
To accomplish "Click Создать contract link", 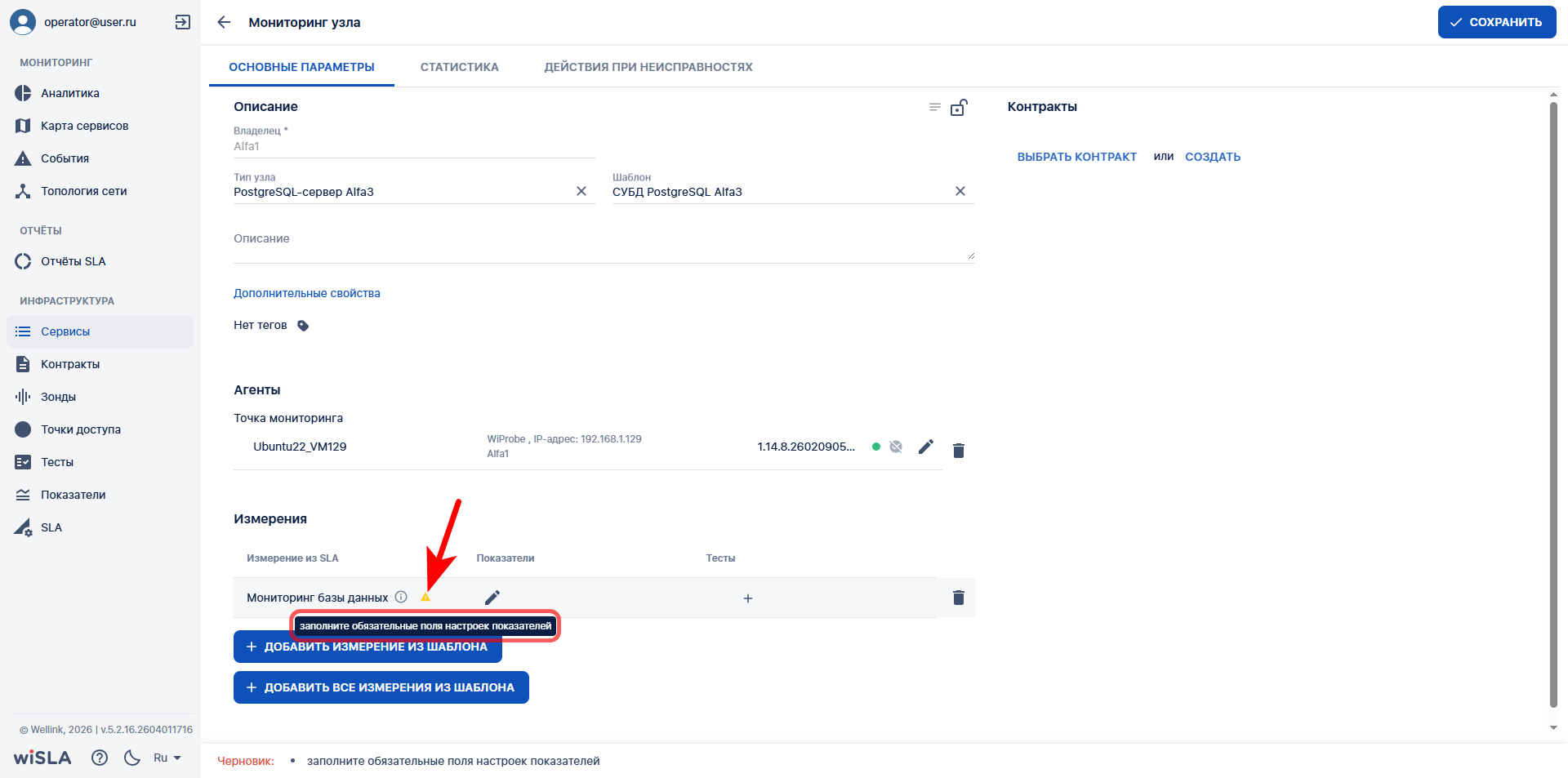I will [1213, 157].
